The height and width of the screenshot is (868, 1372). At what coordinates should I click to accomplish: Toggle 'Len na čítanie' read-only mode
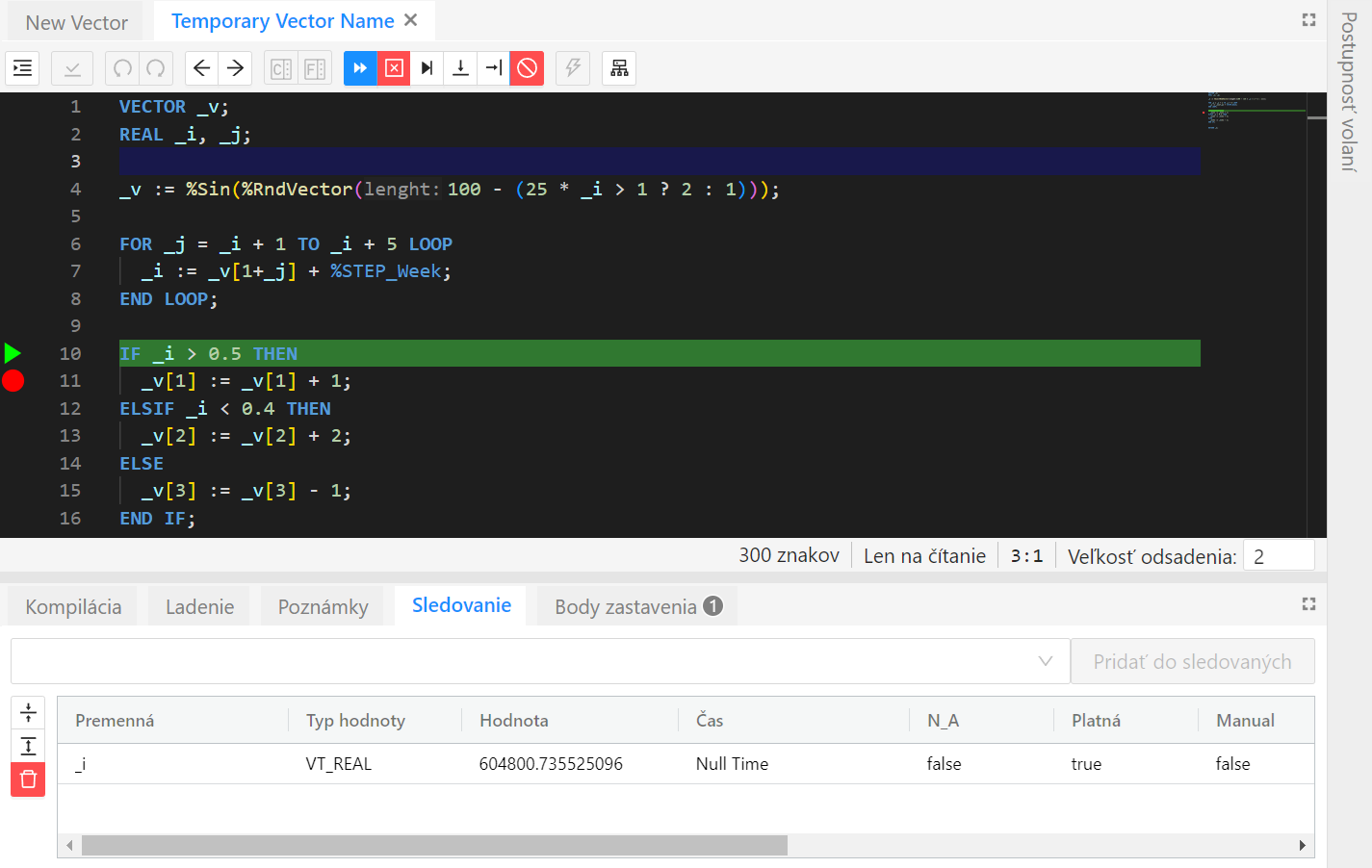pos(923,554)
